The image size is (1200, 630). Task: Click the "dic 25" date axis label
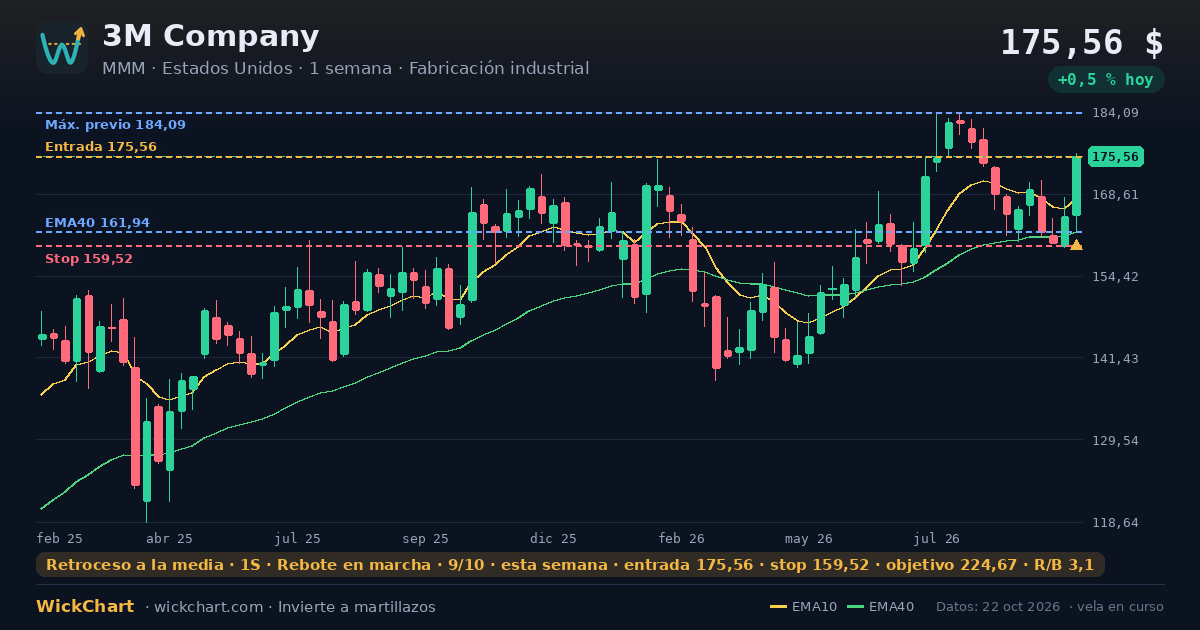coord(554,538)
